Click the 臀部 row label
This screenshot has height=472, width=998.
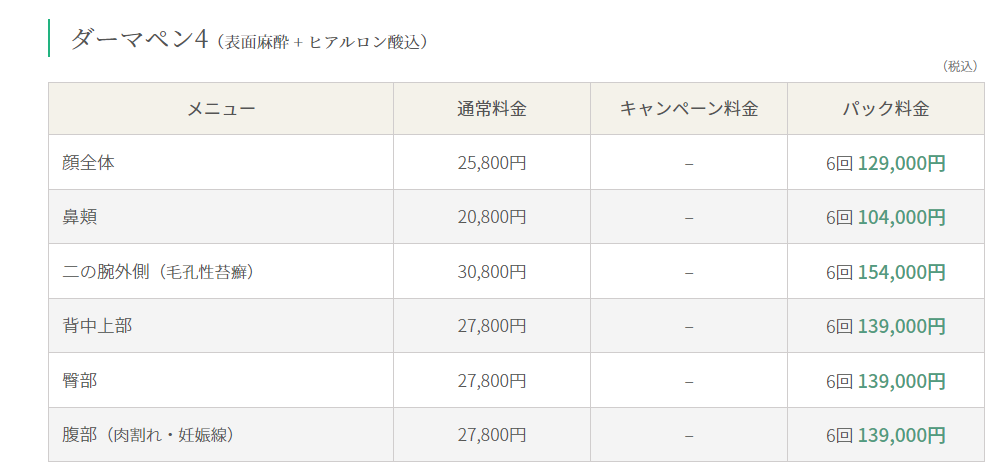tap(80, 381)
